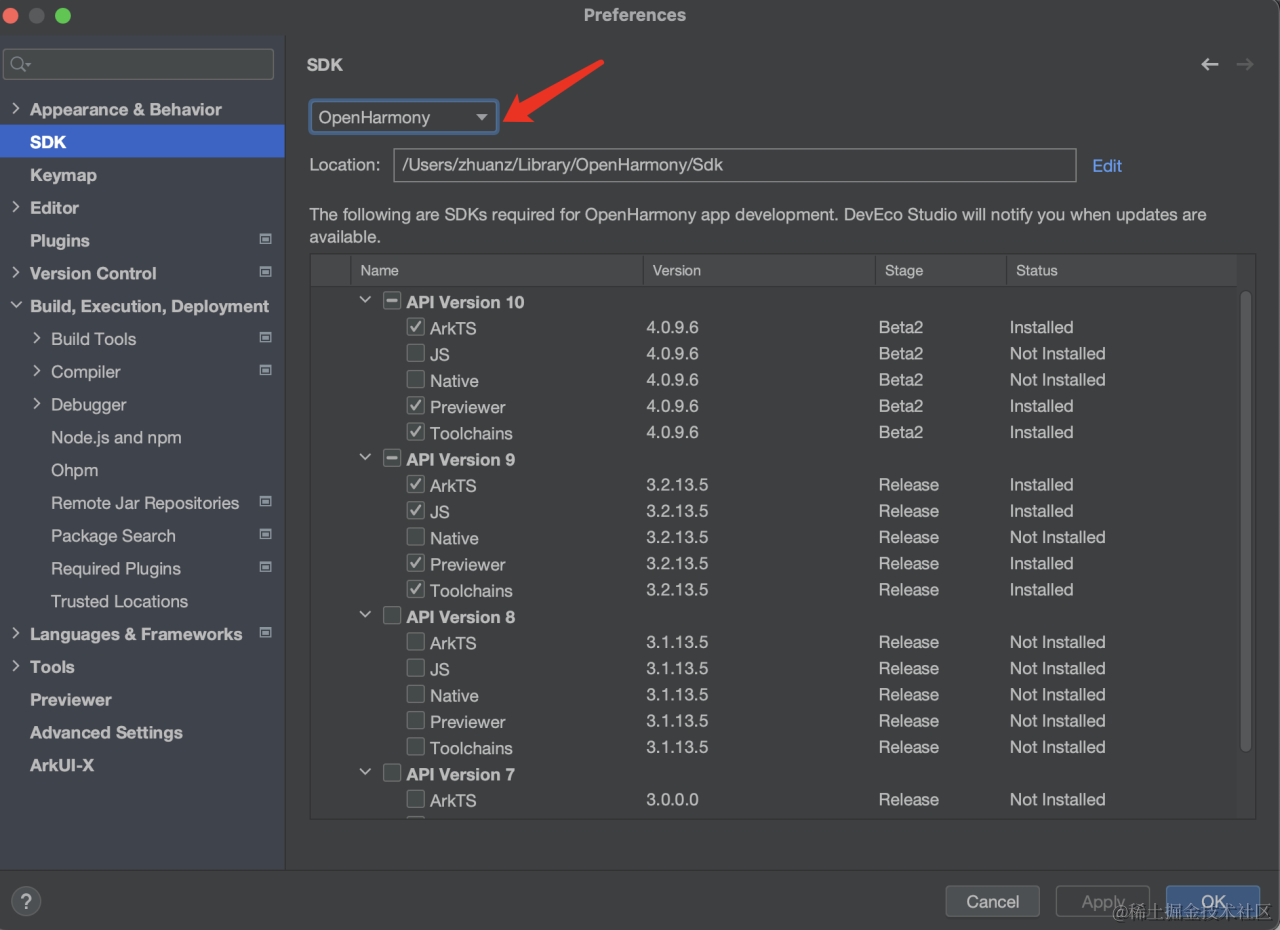Expand Appearance & Behavior settings group

(x=15, y=108)
